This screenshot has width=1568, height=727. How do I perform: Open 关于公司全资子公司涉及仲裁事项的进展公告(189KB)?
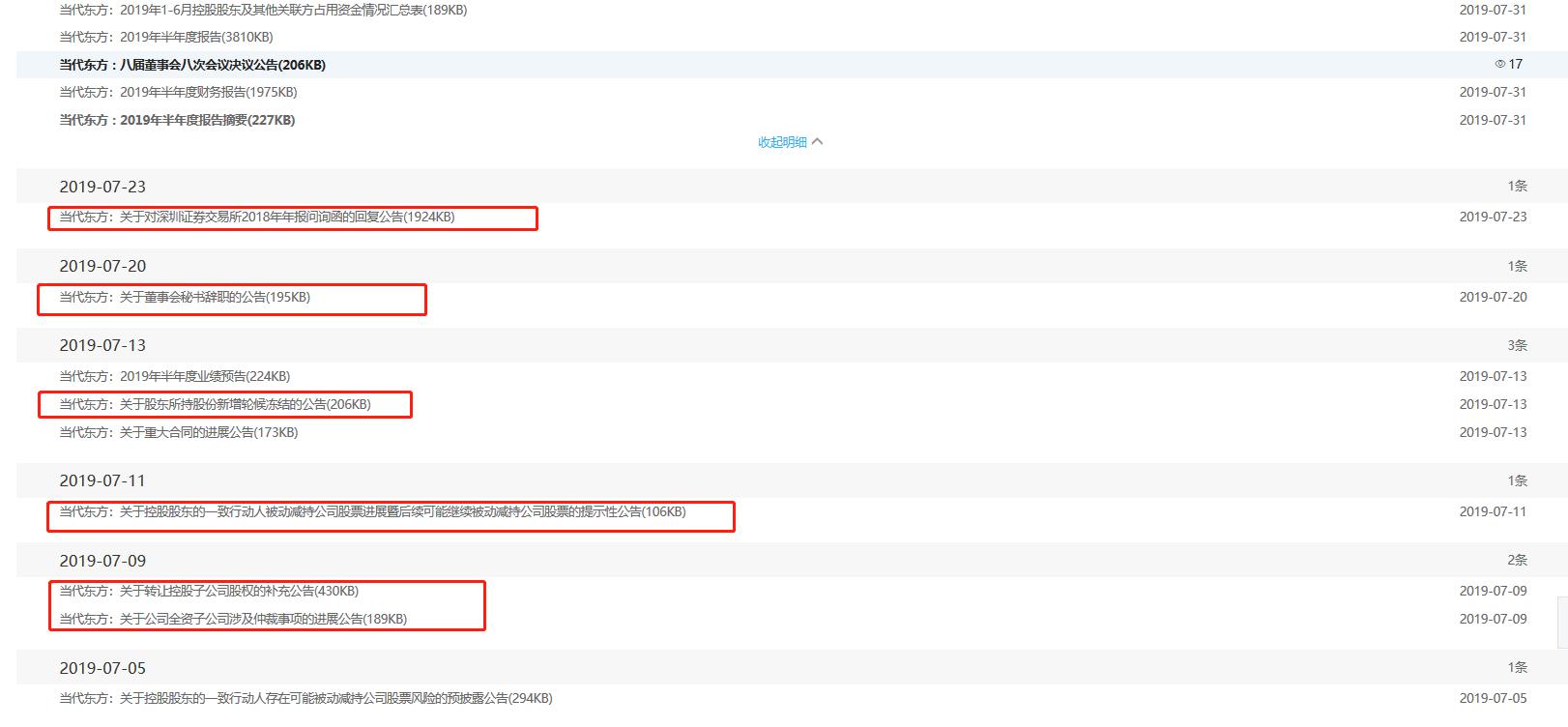pyautogui.click(x=233, y=619)
